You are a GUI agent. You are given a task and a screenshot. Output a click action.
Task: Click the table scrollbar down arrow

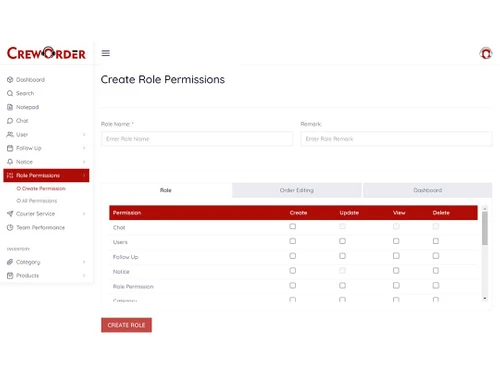[x=485, y=298]
